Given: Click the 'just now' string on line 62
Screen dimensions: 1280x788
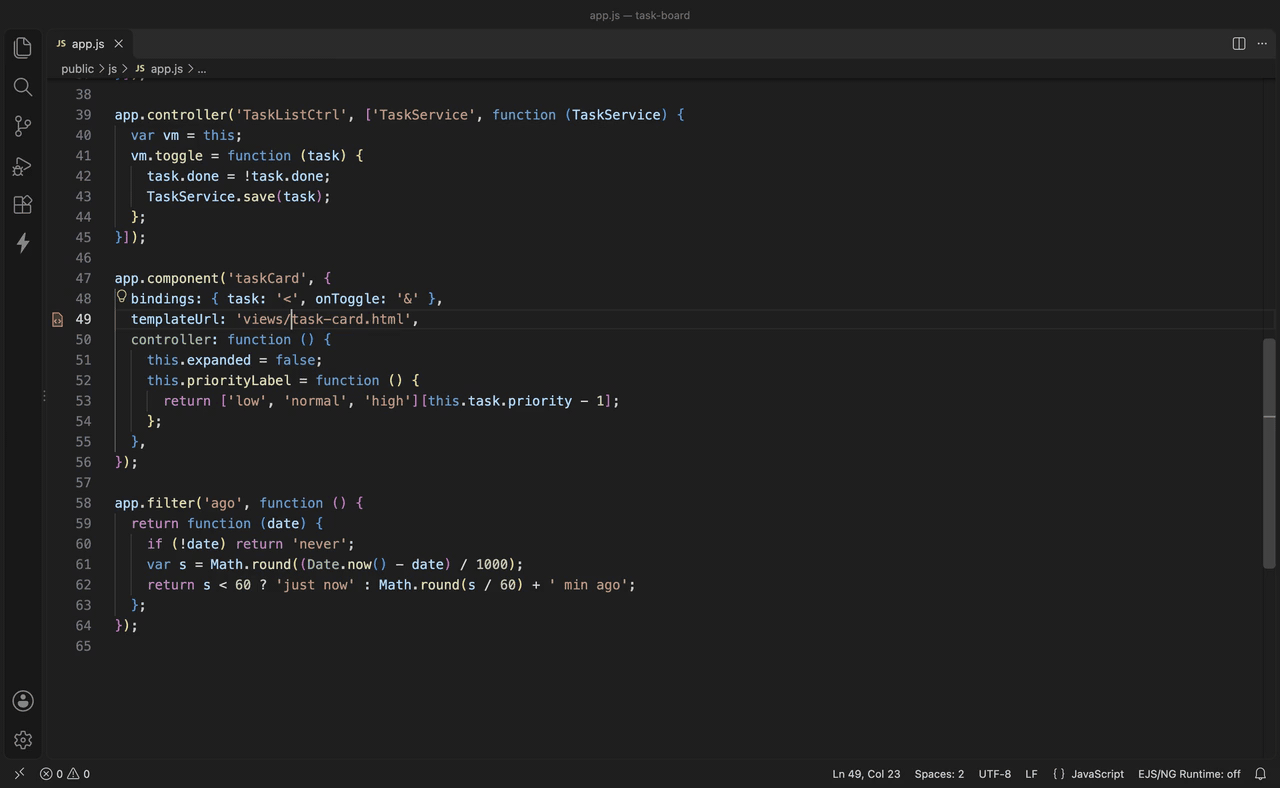Looking at the screenshot, I should pos(315,584).
